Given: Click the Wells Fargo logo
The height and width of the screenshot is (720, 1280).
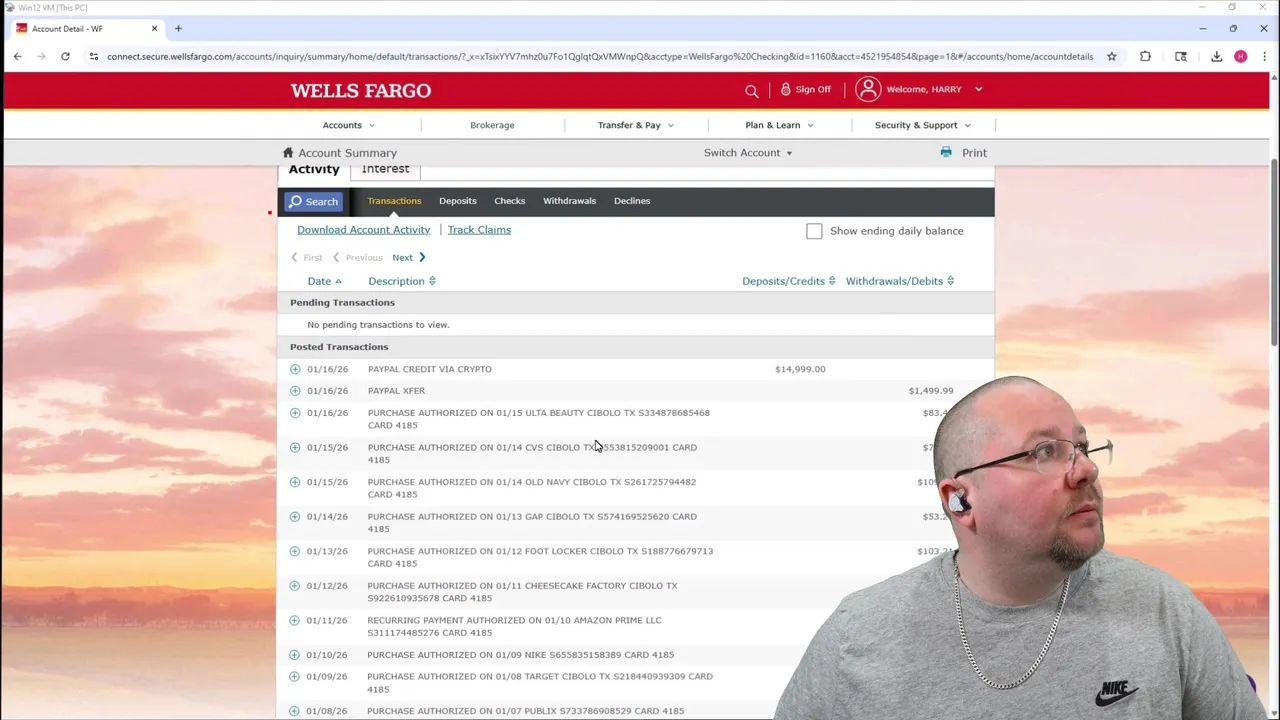Looking at the screenshot, I should (361, 91).
